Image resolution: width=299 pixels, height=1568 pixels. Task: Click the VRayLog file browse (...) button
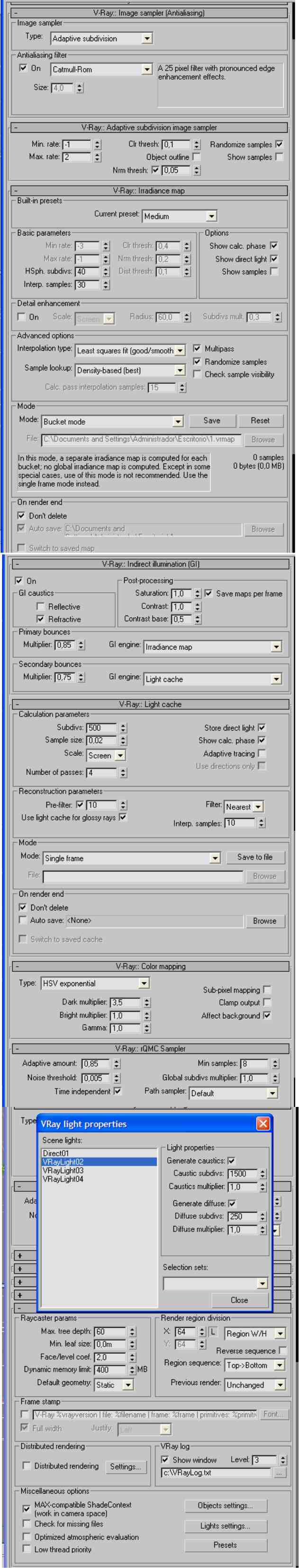pyautogui.click(x=280, y=1473)
